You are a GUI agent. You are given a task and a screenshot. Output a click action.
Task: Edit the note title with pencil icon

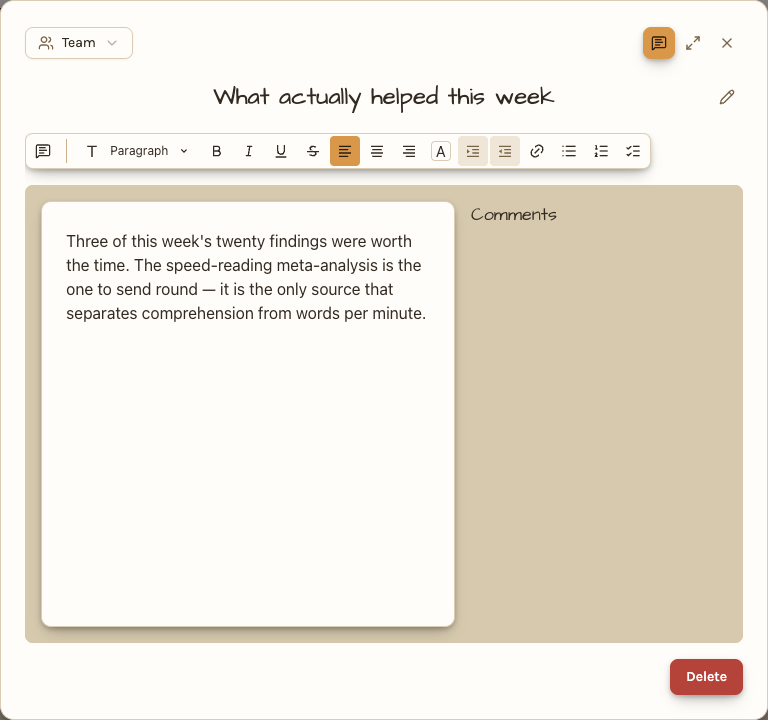point(727,97)
